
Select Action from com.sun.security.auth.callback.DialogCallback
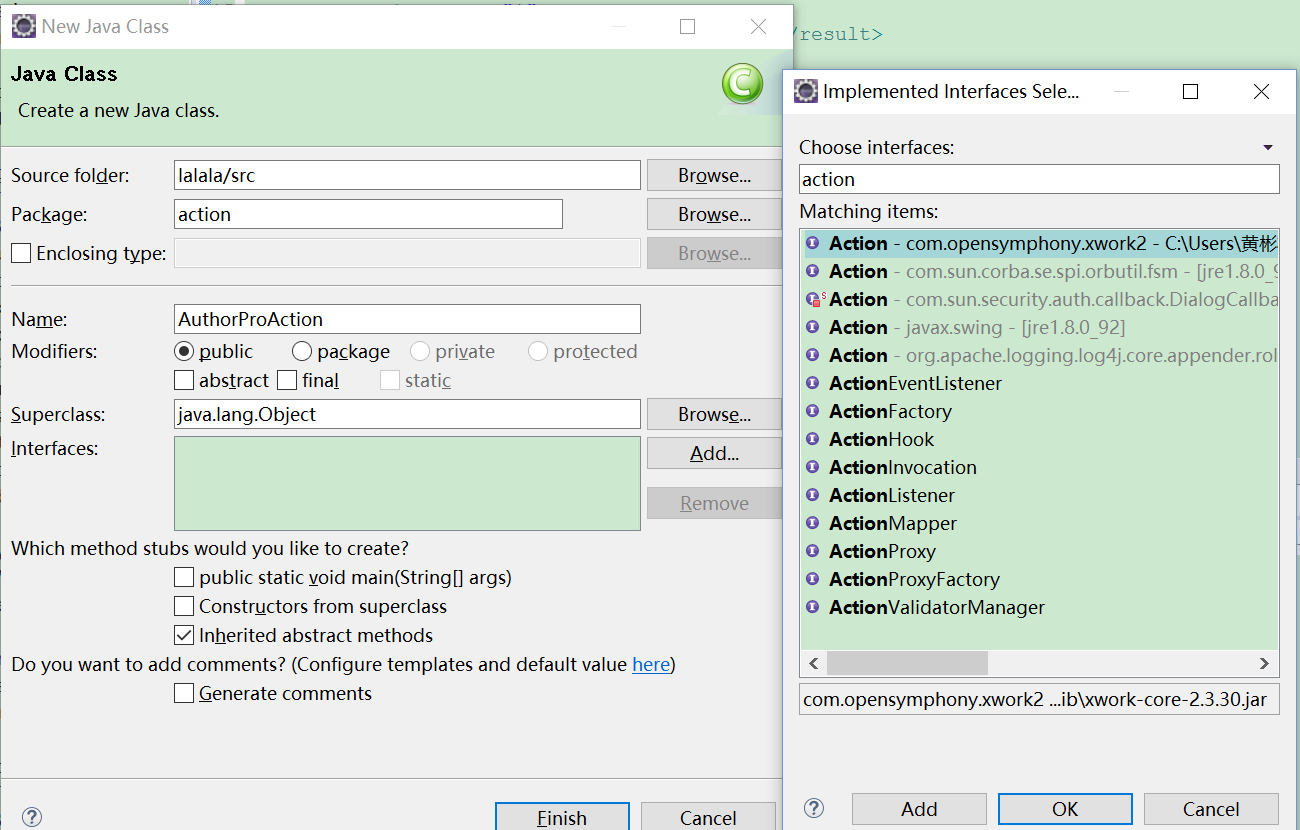click(1040, 299)
